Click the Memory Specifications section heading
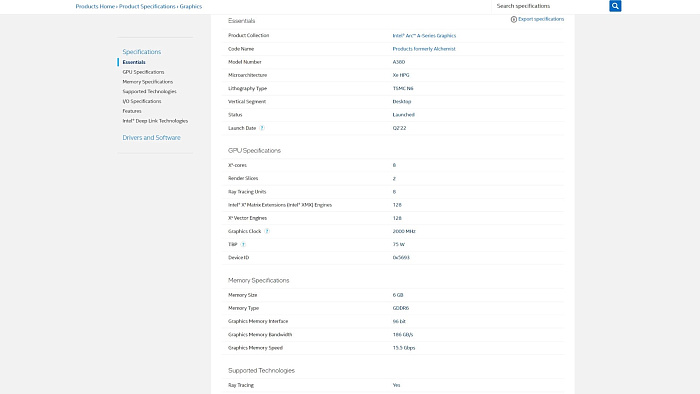The image size is (700, 394). (258, 280)
